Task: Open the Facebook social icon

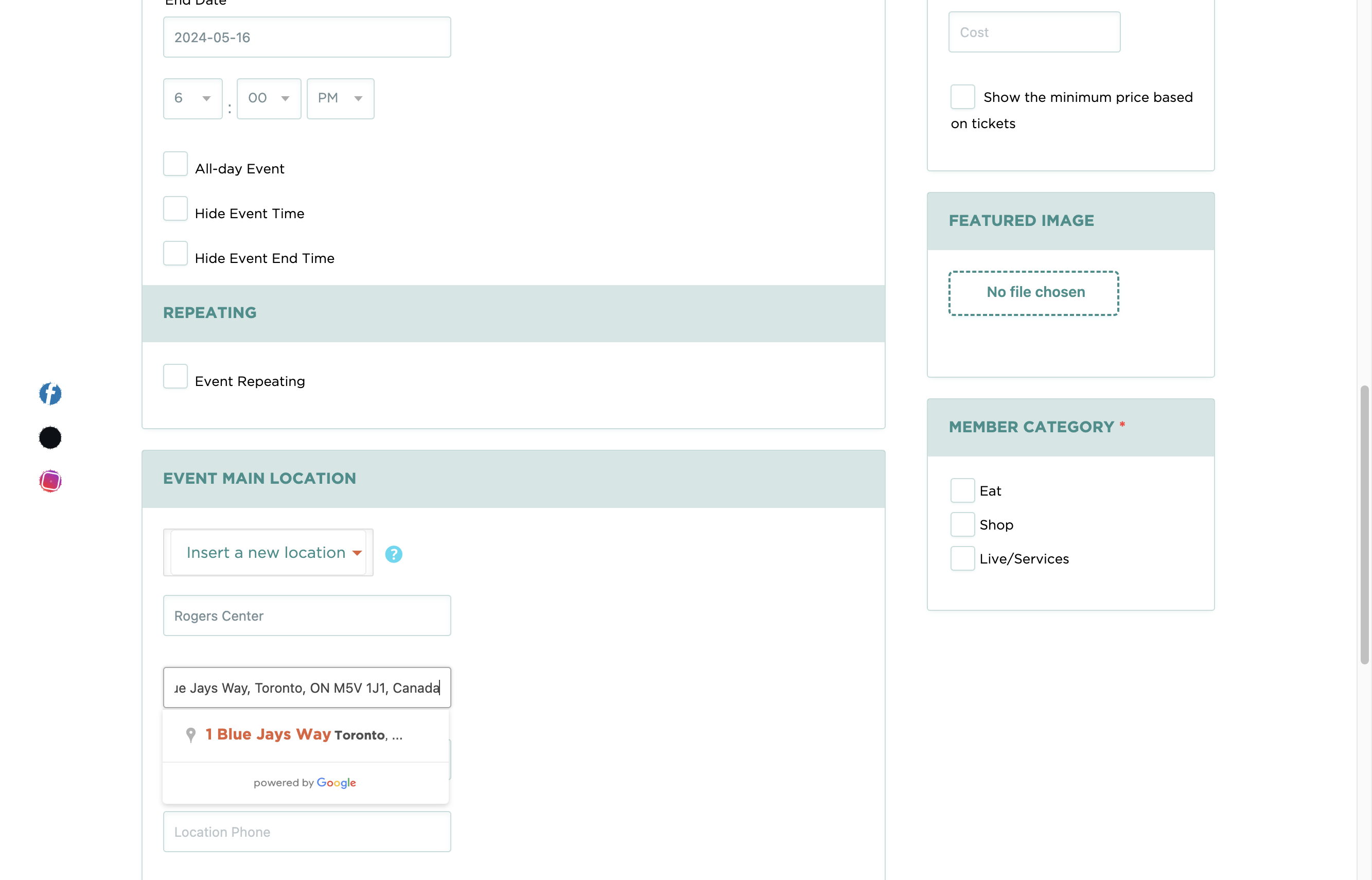Action: [x=50, y=394]
